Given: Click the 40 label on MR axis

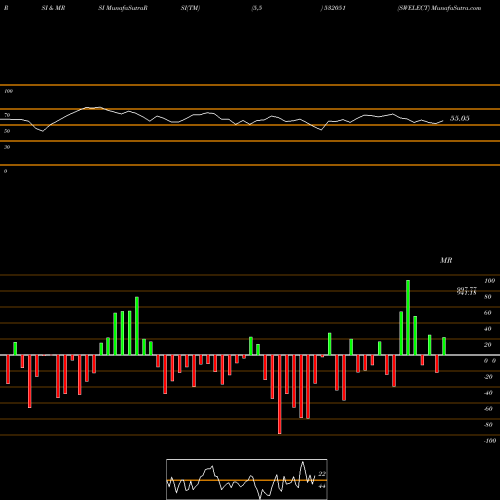Looking at the screenshot, I should (488, 329).
